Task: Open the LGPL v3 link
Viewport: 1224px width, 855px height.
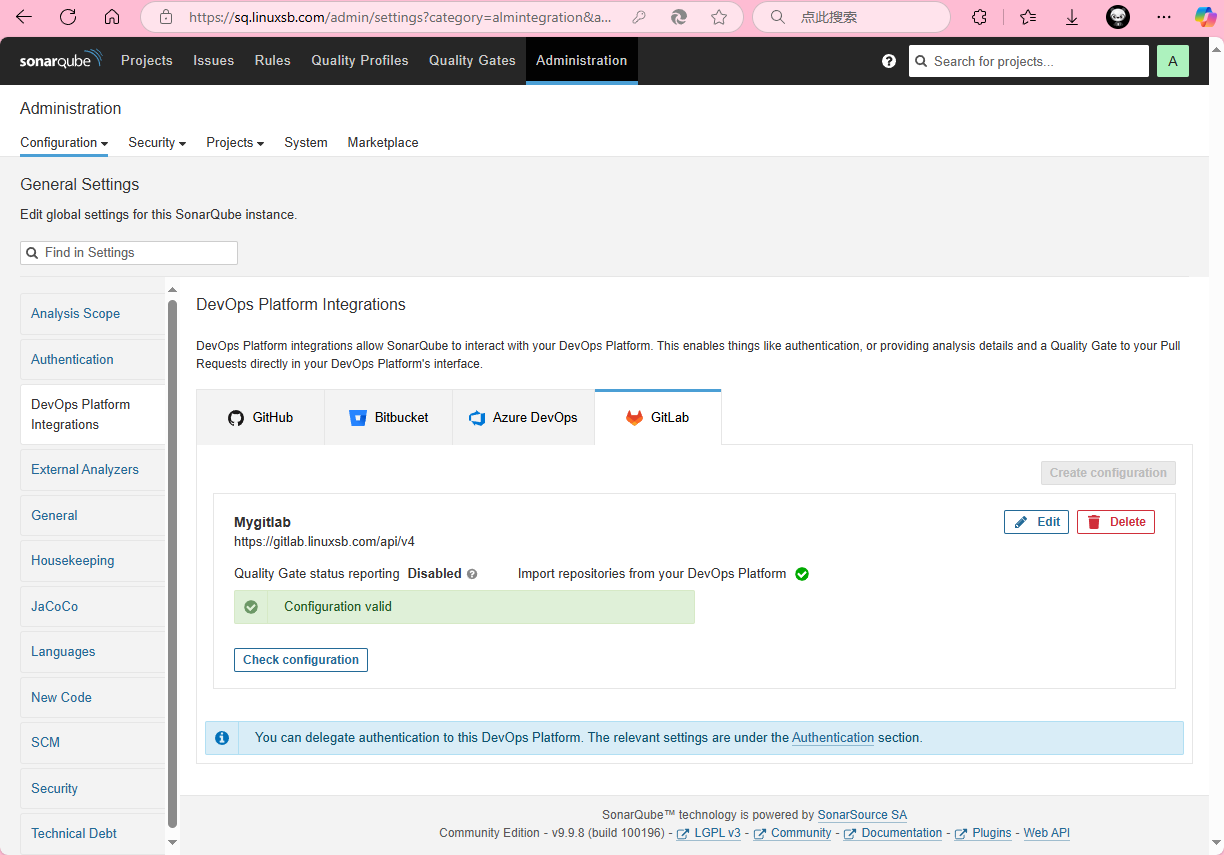Action: 709,833
